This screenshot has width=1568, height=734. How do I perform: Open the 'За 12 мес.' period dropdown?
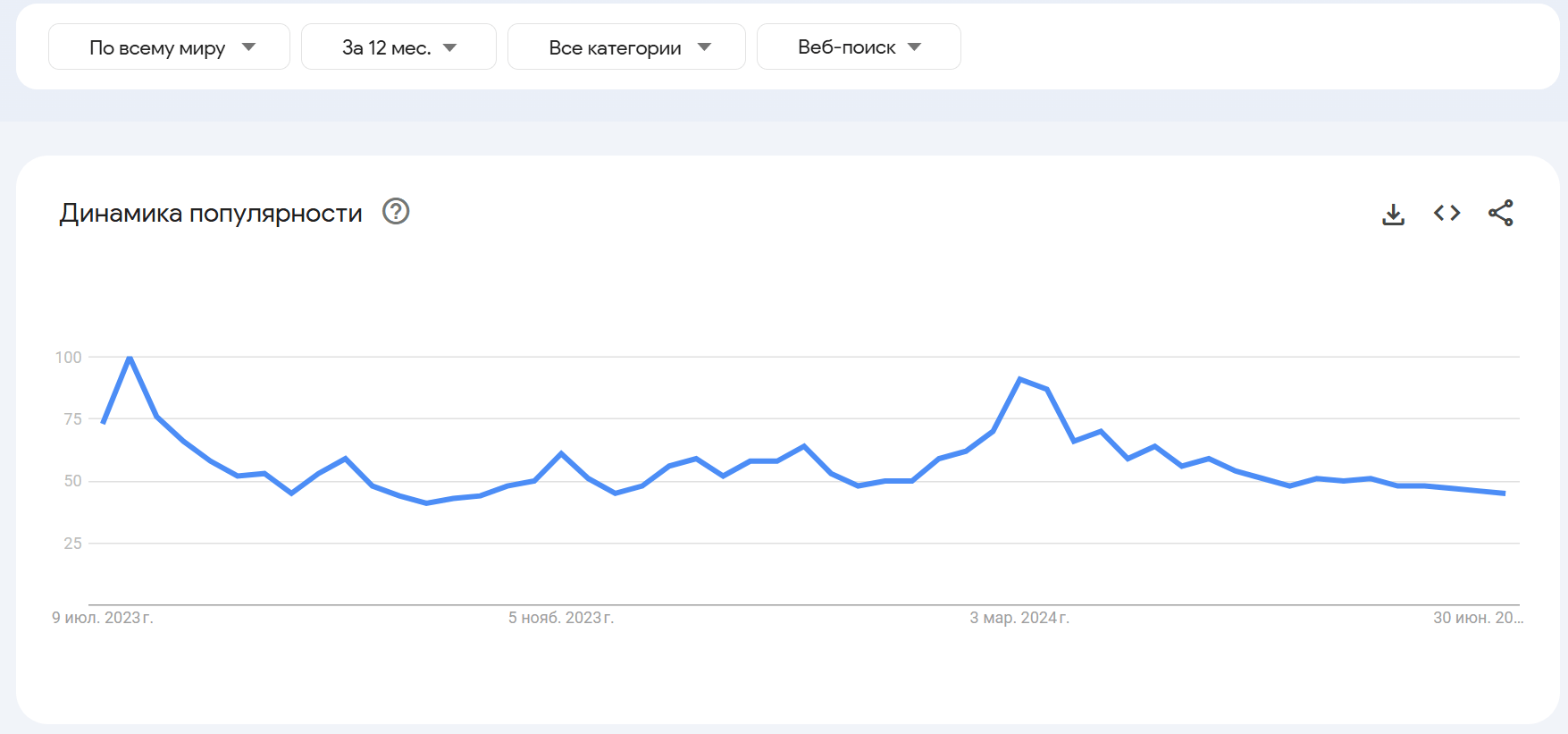coord(398,46)
